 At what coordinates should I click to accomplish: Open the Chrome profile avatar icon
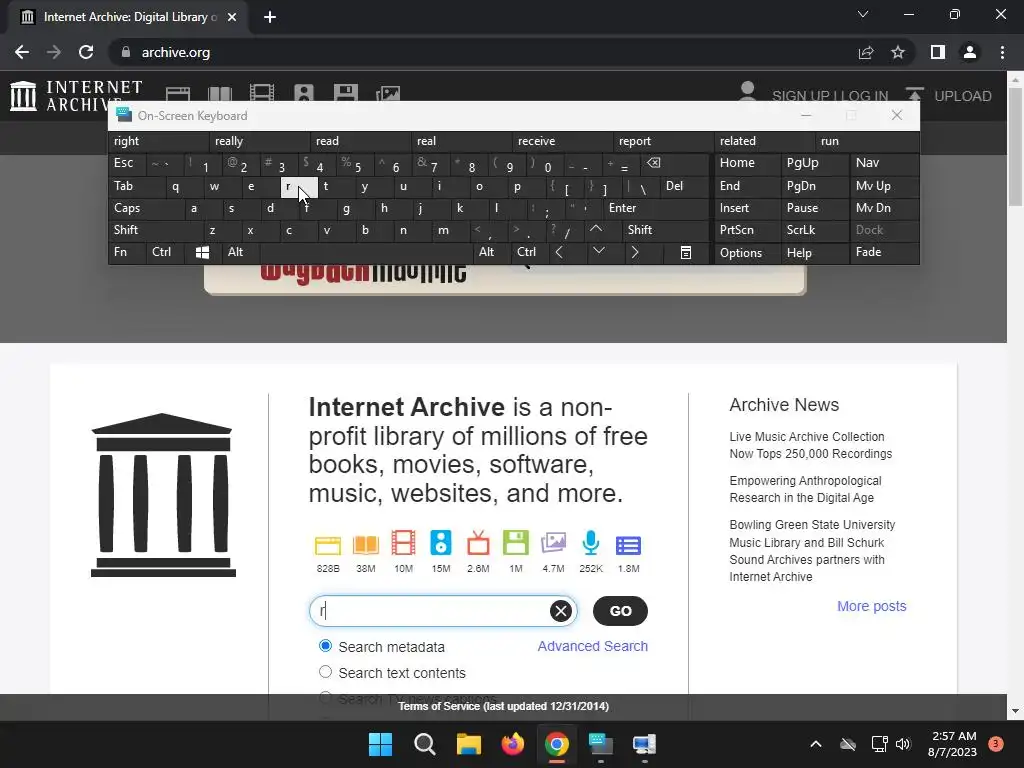coord(970,52)
